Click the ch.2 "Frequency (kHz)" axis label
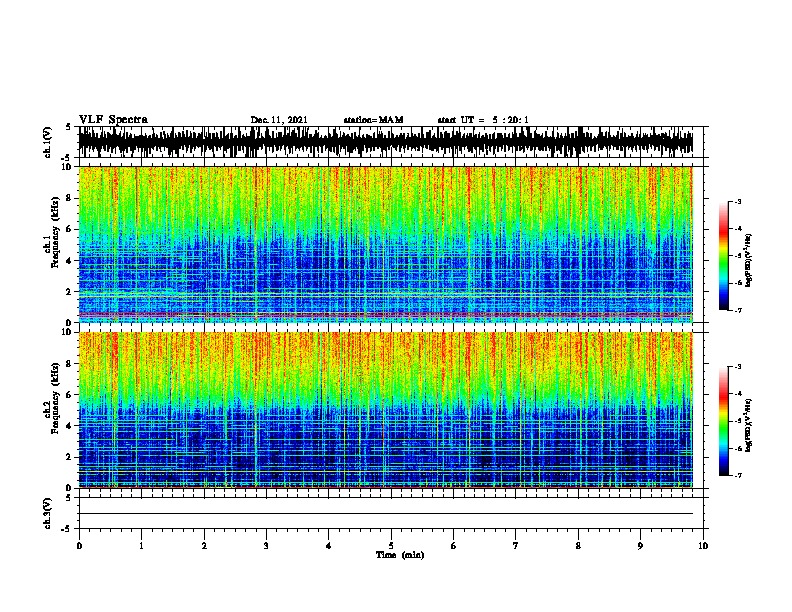 pos(55,398)
